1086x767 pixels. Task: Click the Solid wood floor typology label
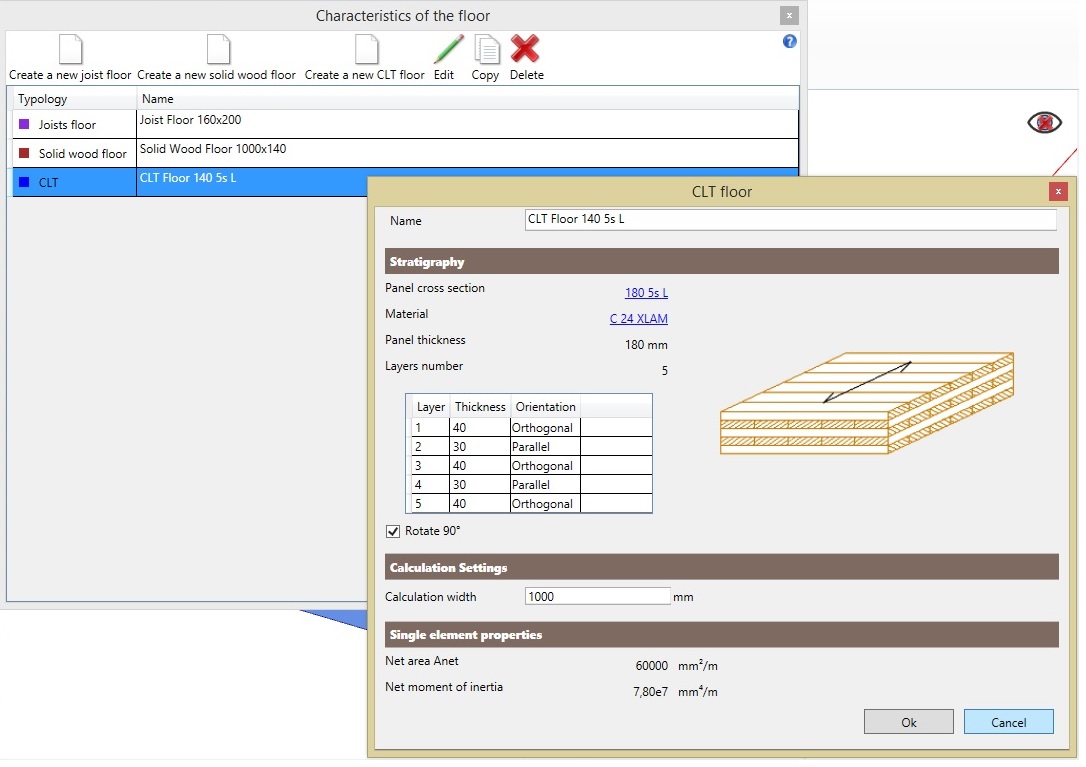(82, 154)
